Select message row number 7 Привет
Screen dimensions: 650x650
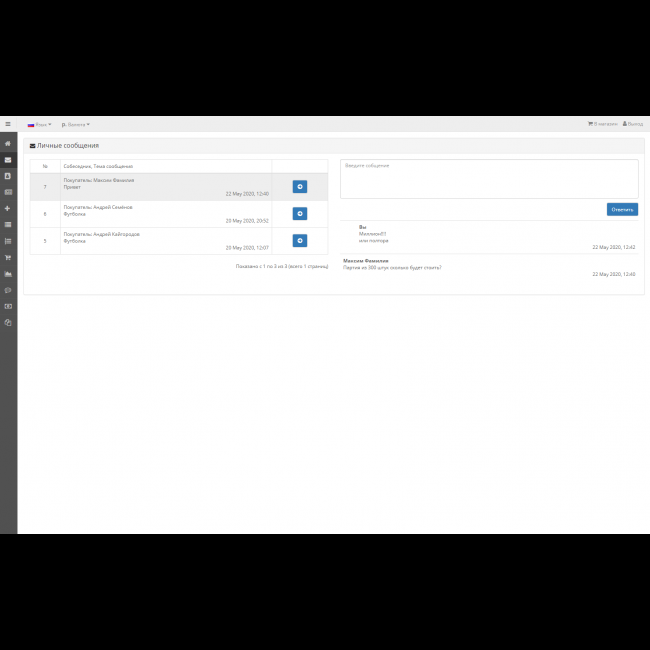tap(165, 187)
